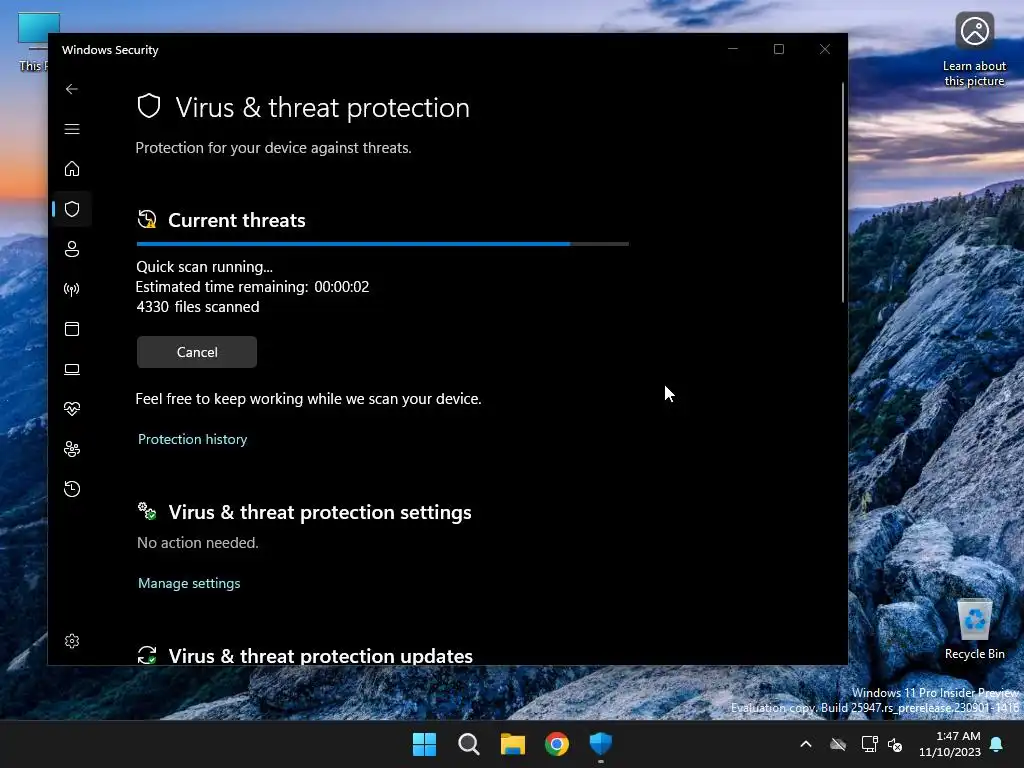Click the Windows Security vertical scrollbar
1024x768 pixels.
pos(843,193)
